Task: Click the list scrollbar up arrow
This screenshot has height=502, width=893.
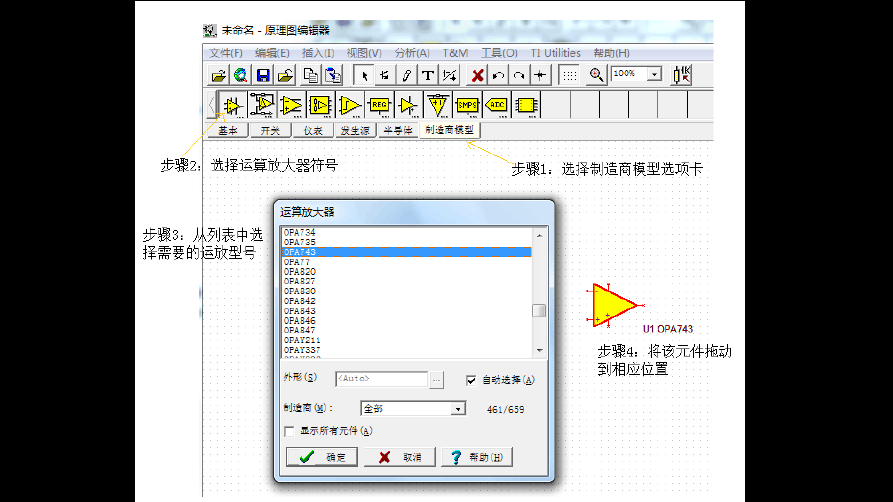Action: (539, 235)
